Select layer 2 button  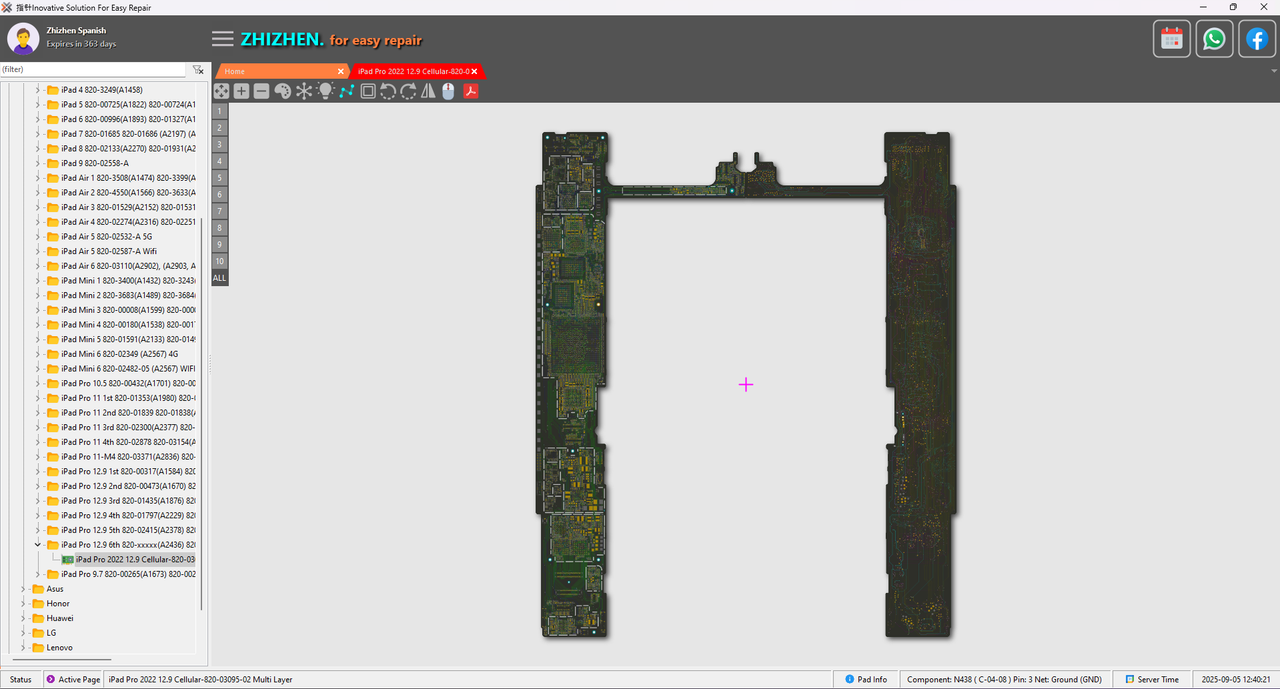click(220, 127)
